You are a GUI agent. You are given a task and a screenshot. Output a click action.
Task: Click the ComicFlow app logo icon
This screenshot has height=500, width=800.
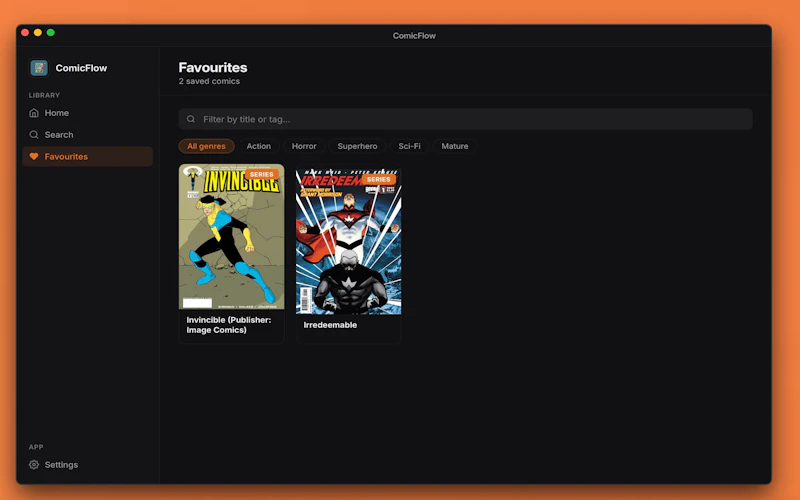[x=39, y=68]
